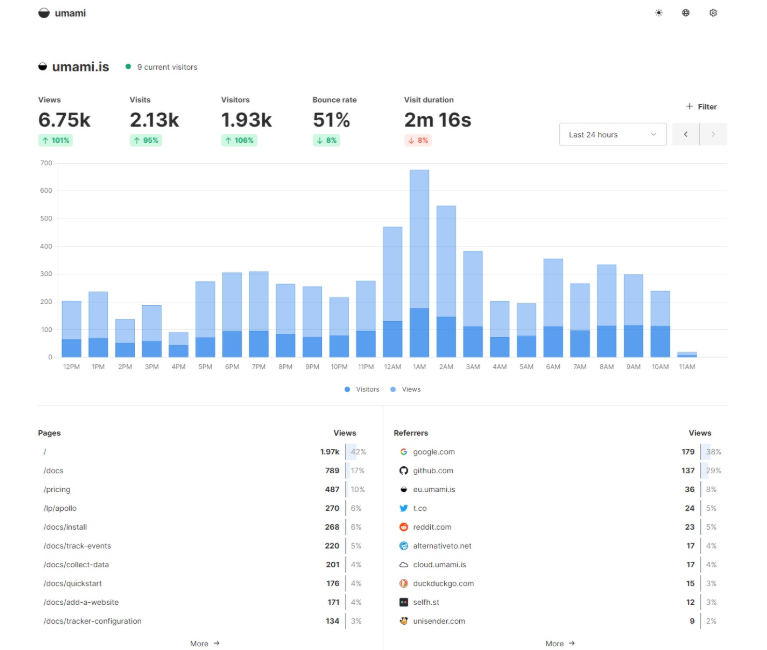Click the github.com referrer icon
This screenshot has width=767, height=650.
pos(404,471)
